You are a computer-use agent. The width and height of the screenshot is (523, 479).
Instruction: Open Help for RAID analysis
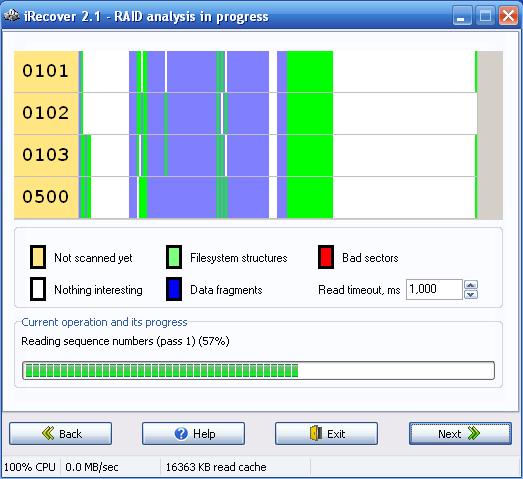pyautogui.click(x=193, y=434)
